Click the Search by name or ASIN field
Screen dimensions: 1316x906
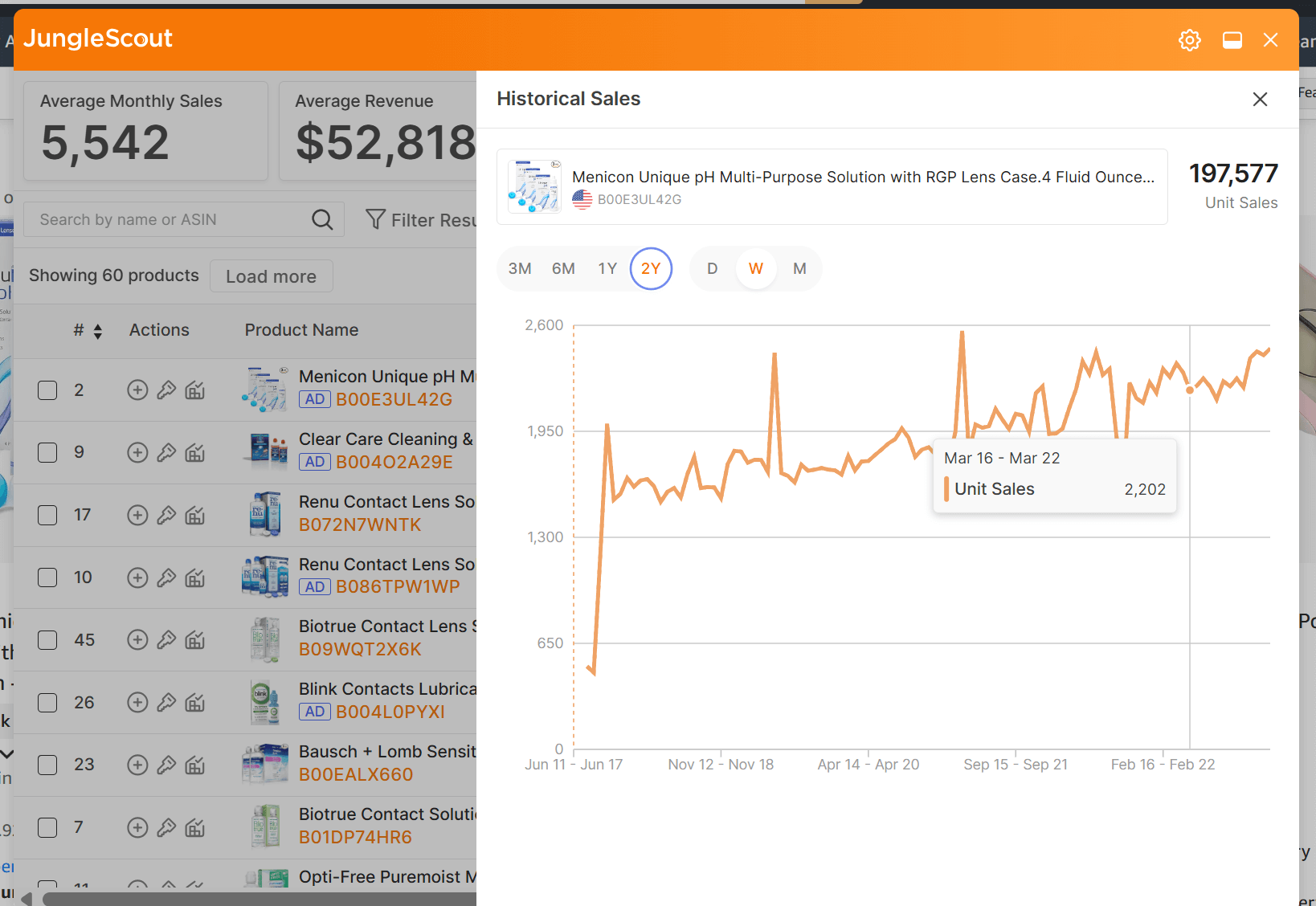pyautogui.click(x=169, y=219)
